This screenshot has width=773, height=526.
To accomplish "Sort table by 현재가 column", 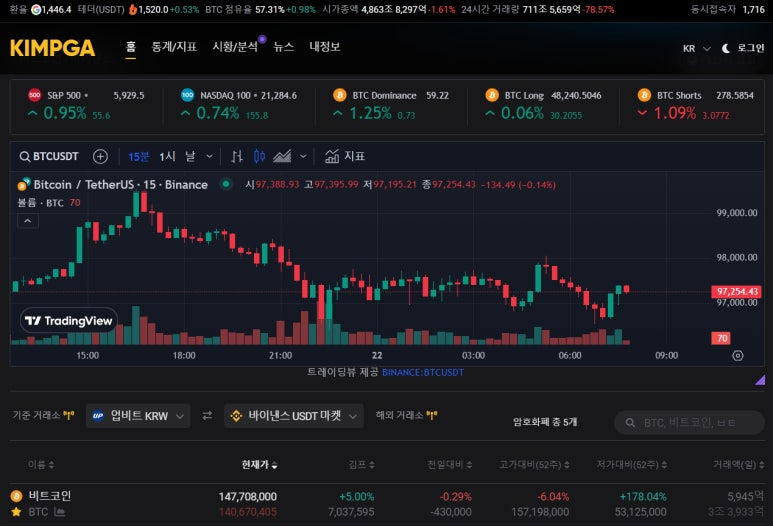I will pyautogui.click(x=259, y=464).
